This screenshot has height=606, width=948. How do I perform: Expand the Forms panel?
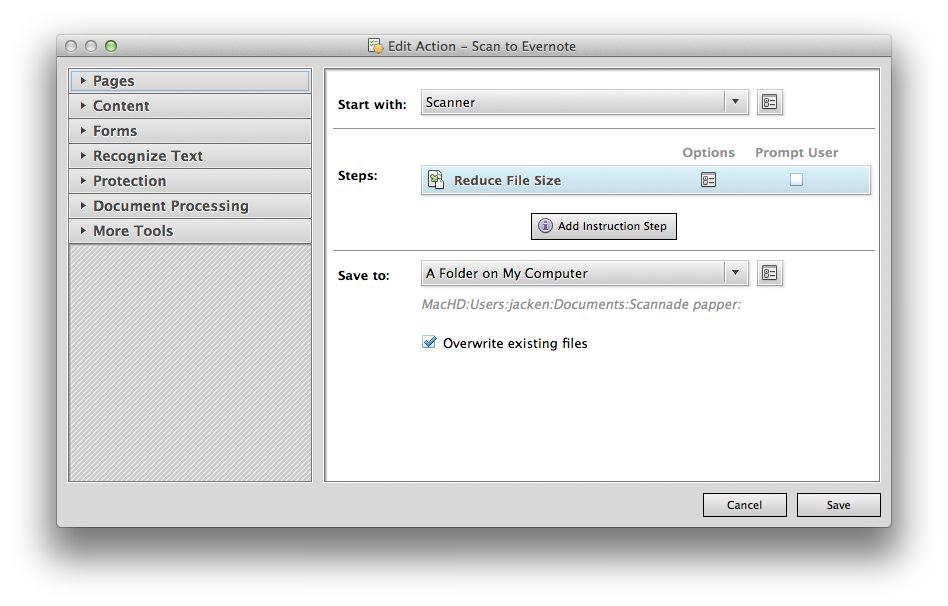(190, 131)
